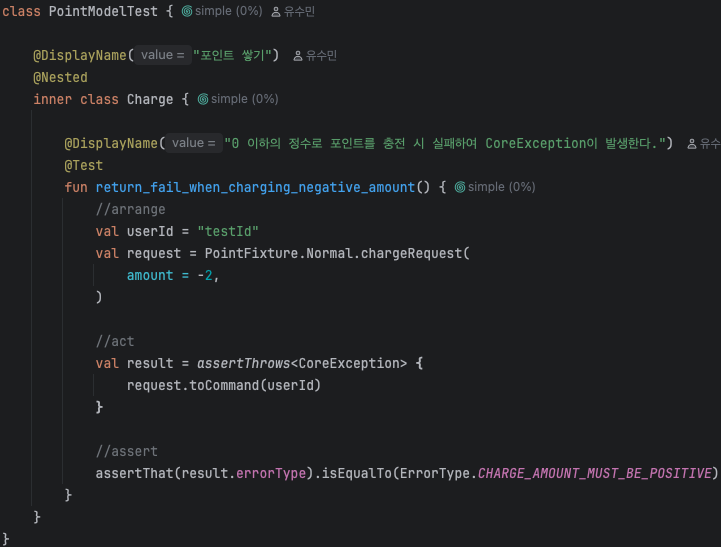The width and height of the screenshot is (721, 547).
Task: Click class name PointModelTest
Action: [103, 11]
